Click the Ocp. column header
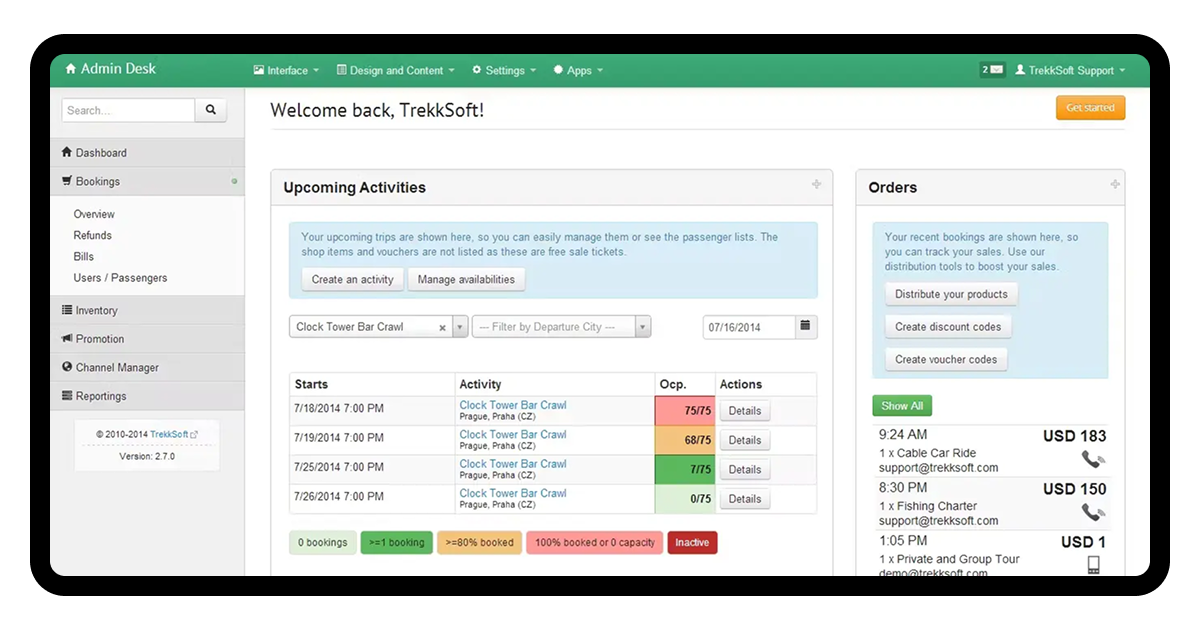Viewport: 1200px width, 630px height. 685,384
